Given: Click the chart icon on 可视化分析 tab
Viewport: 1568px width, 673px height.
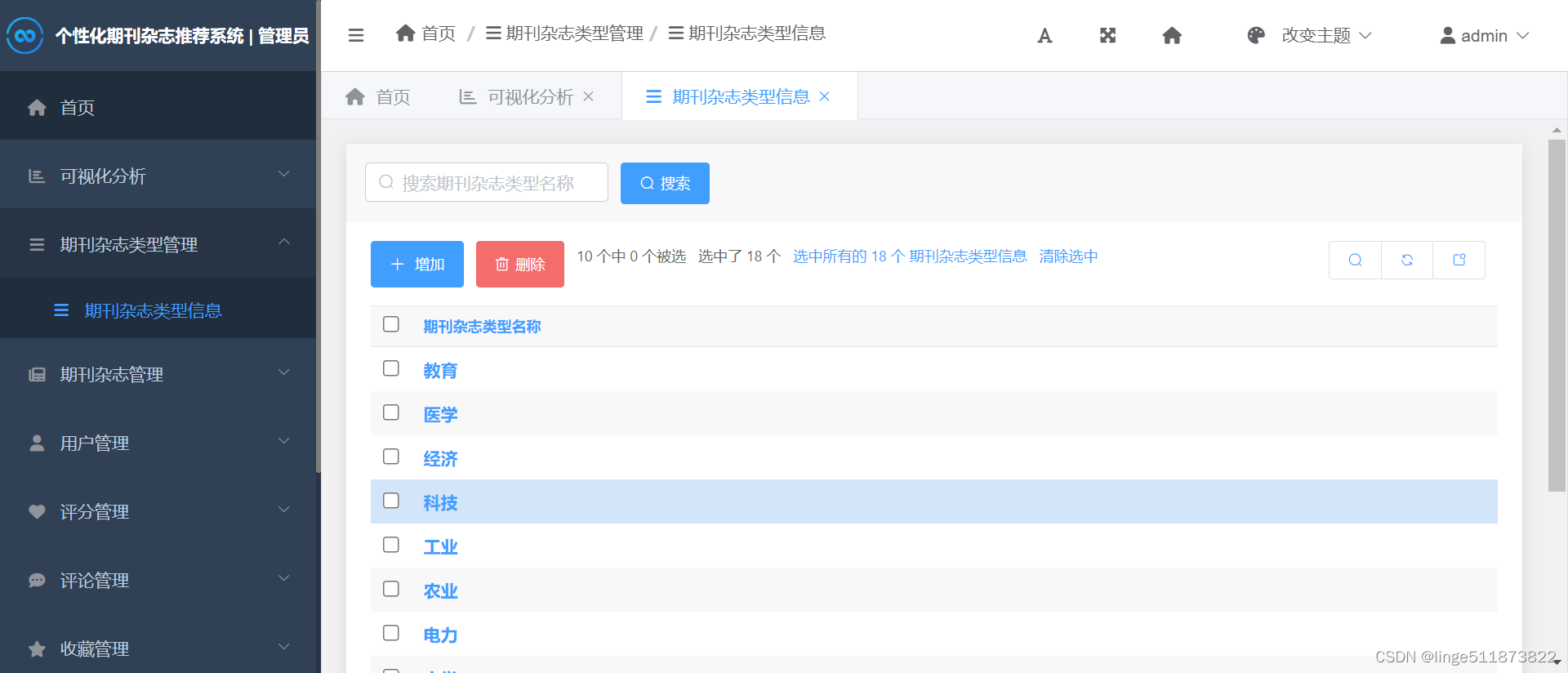Looking at the screenshot, I should pyautogui.click(x=468, y=96).
